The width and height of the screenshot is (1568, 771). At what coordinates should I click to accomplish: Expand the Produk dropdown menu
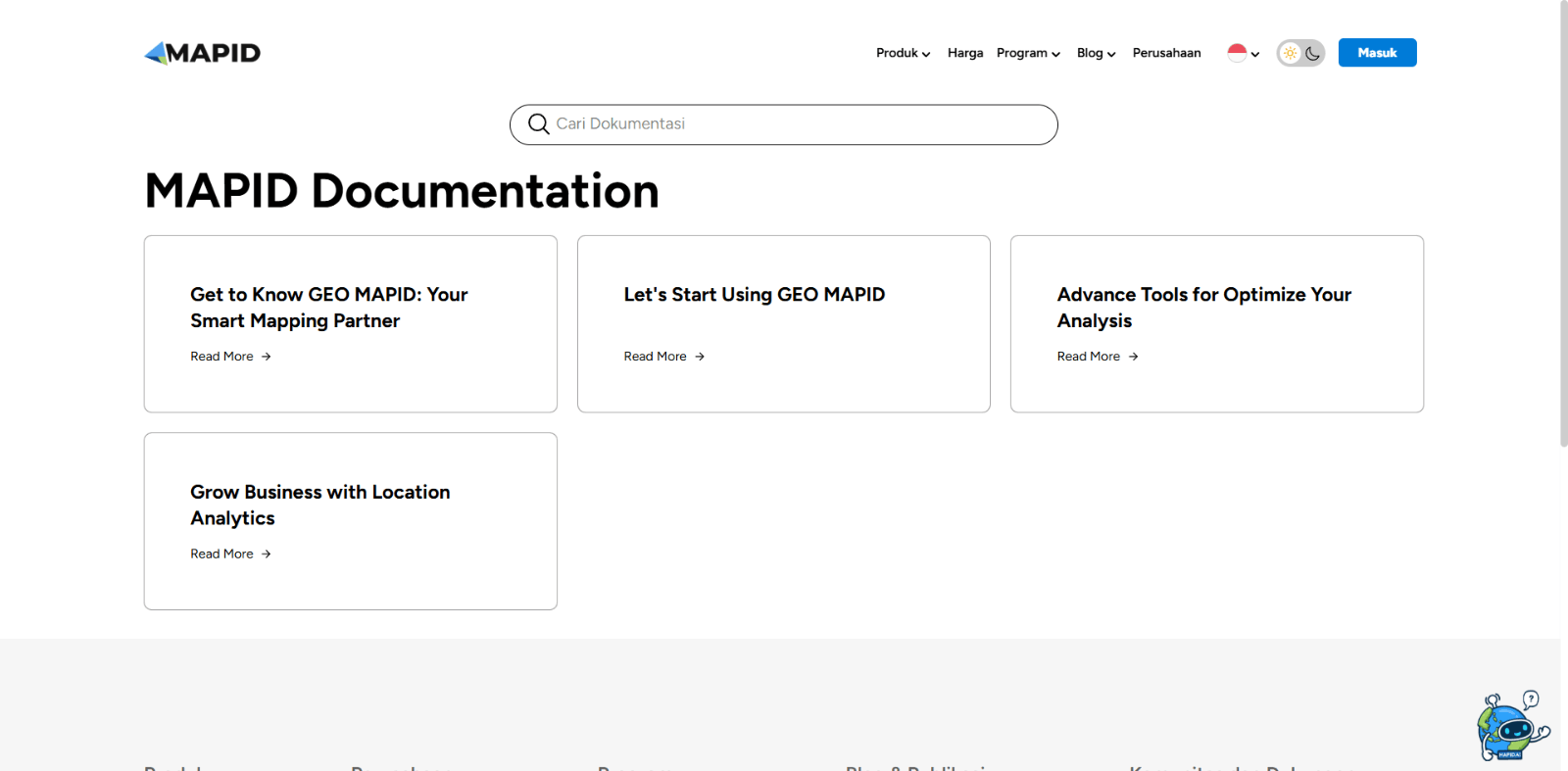[903, 53]
